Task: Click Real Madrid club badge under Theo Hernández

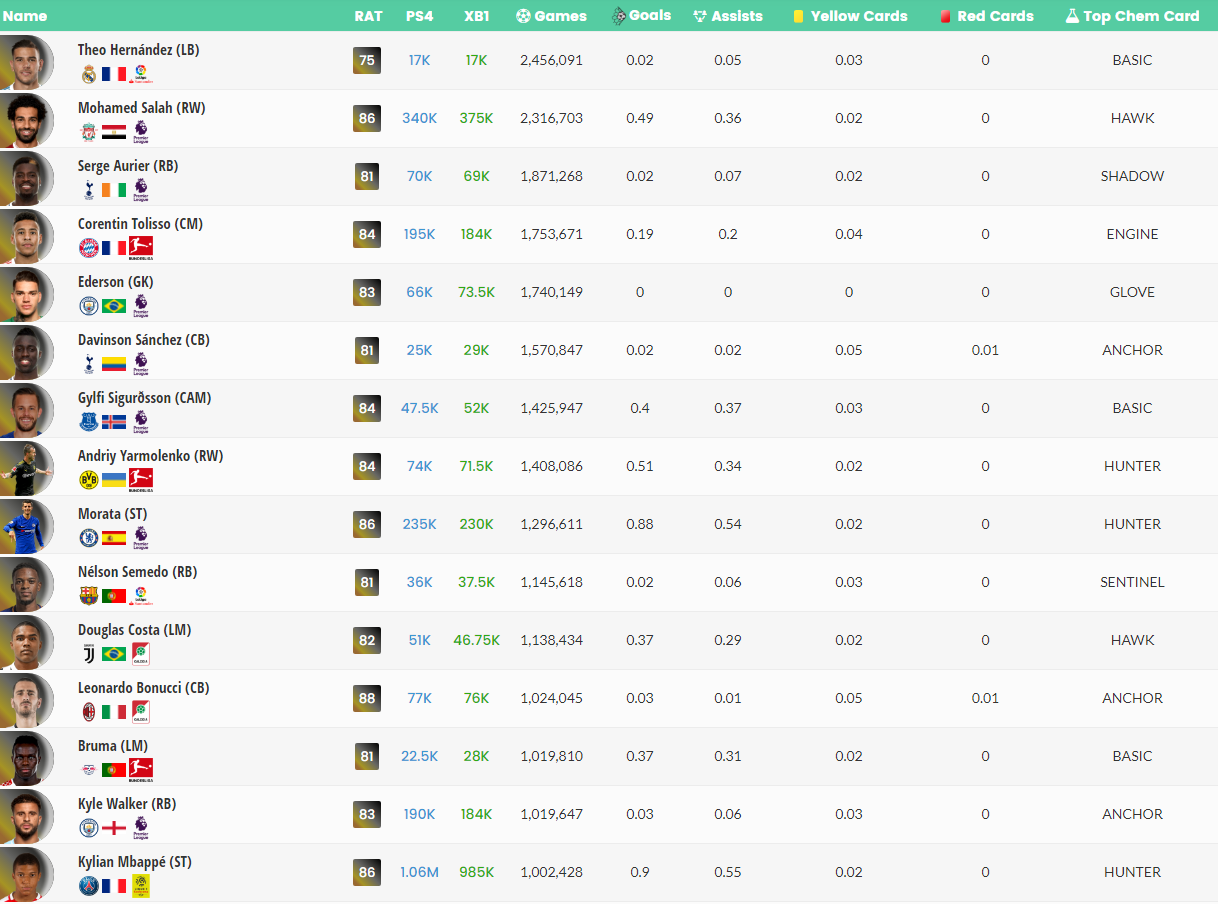Action: (89, 74)
